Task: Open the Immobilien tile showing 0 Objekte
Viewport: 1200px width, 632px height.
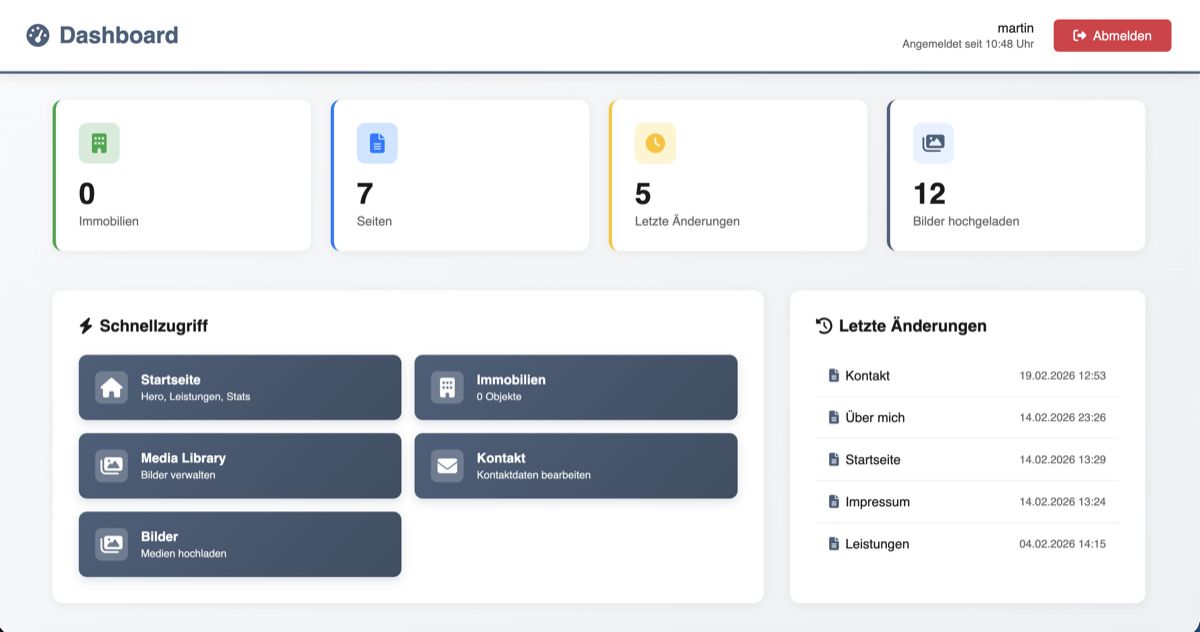Action: pyautogui.click(x=576, y=387)
